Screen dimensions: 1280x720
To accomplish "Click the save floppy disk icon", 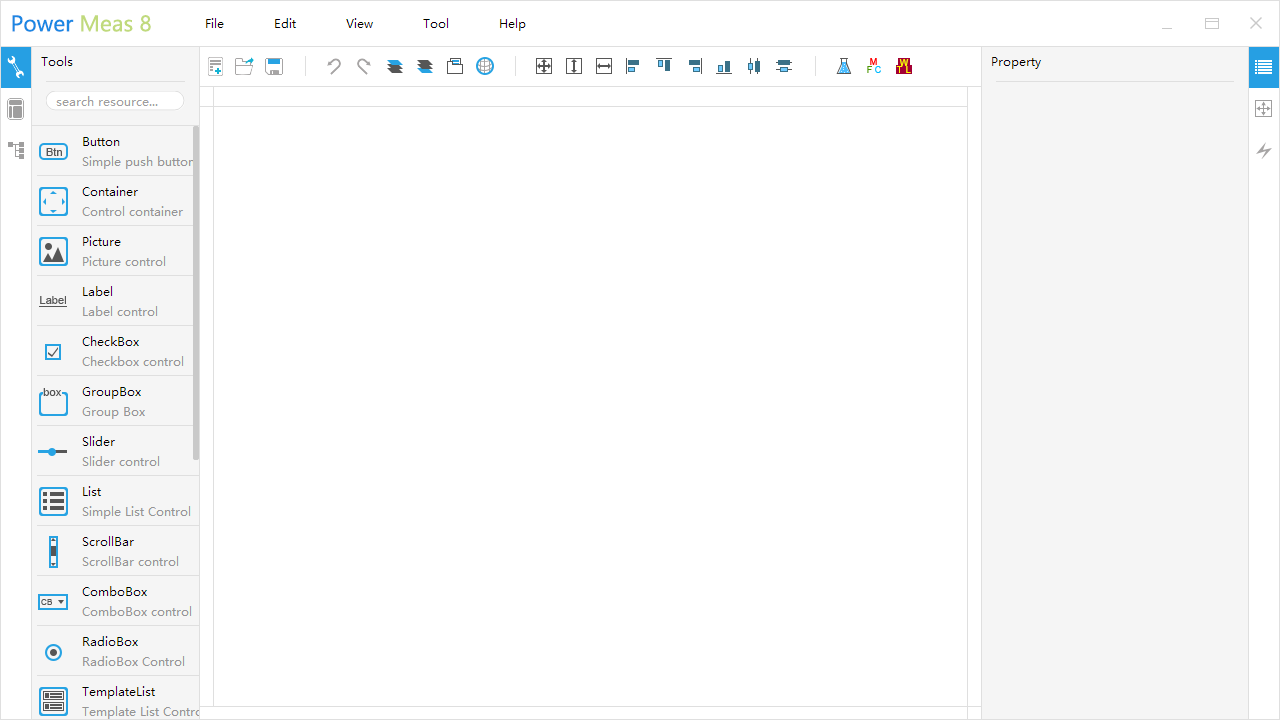I will click(274, 67).
